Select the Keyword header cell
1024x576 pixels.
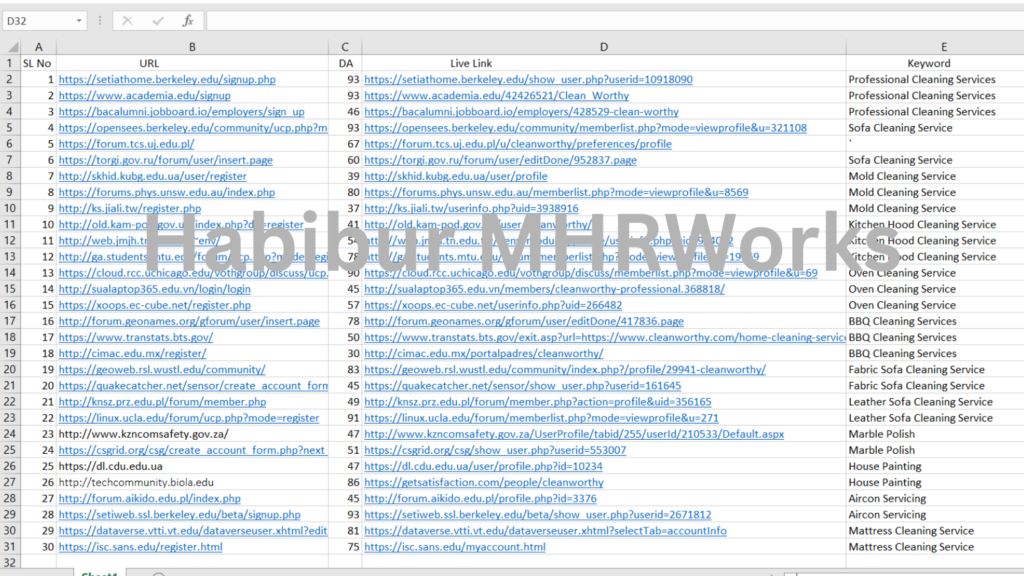[x=928, y=63]
